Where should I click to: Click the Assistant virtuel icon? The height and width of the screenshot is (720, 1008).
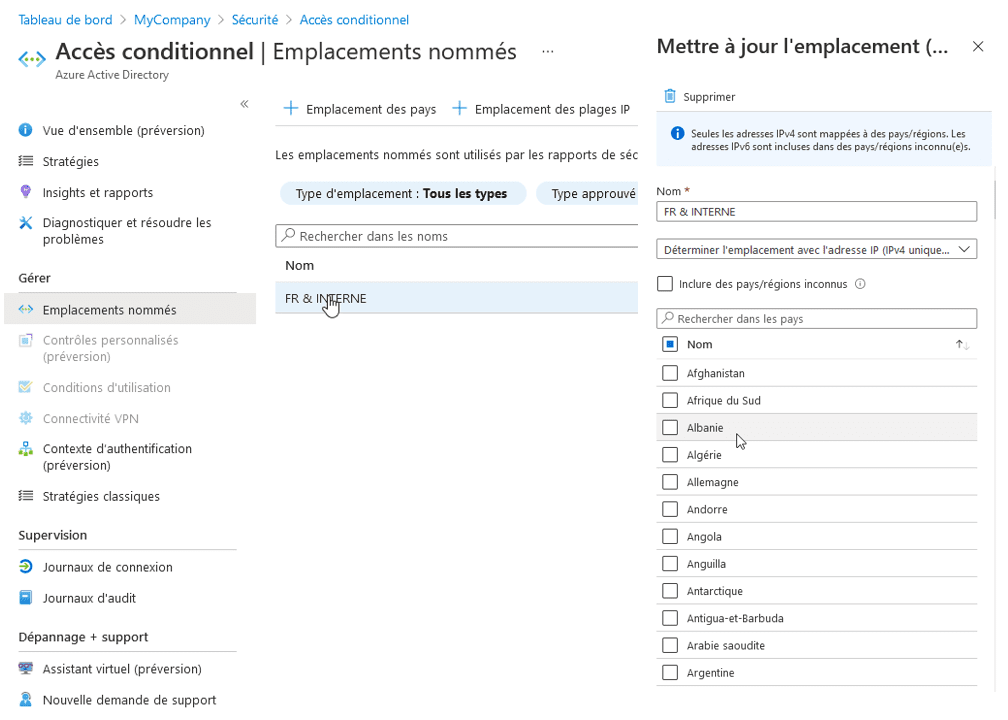tap(26, 669)
